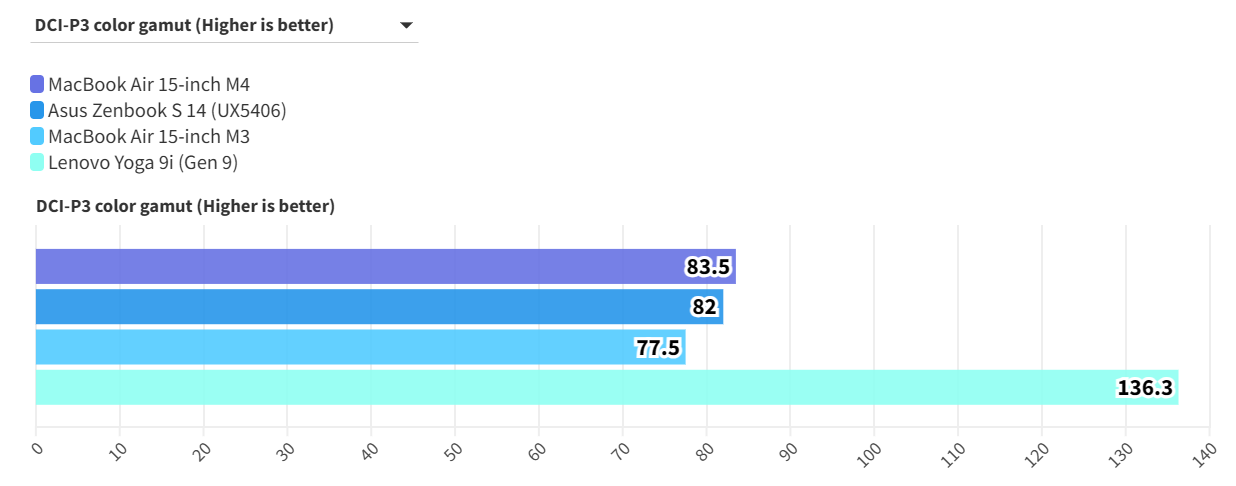Click the 136.3 value label
Image resolution: width=1236 pixels, height=486 pixels.
coord(1144,387)
